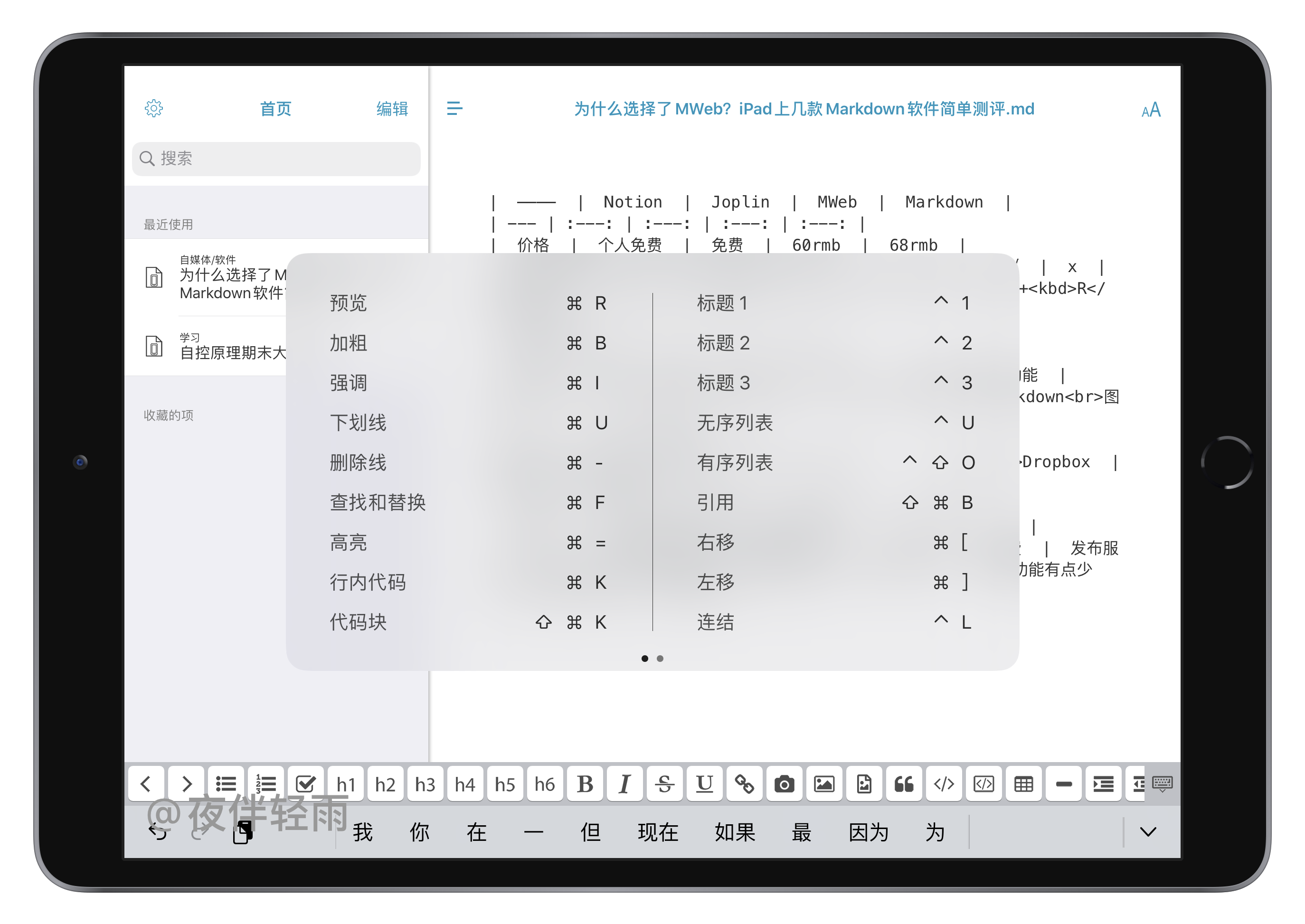This screenshot has height=924, width=1305.
Task: Move cursor left with the back arrow
Action: pyautogui.click(x=146, y=783)
